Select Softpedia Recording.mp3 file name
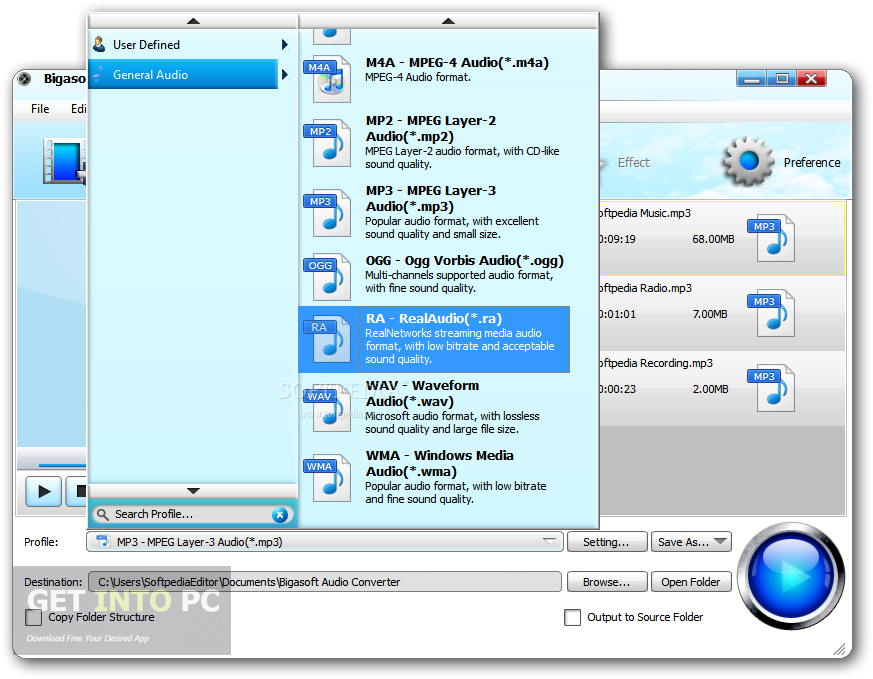This screenshot has width=873, height=679. (655, 363)
